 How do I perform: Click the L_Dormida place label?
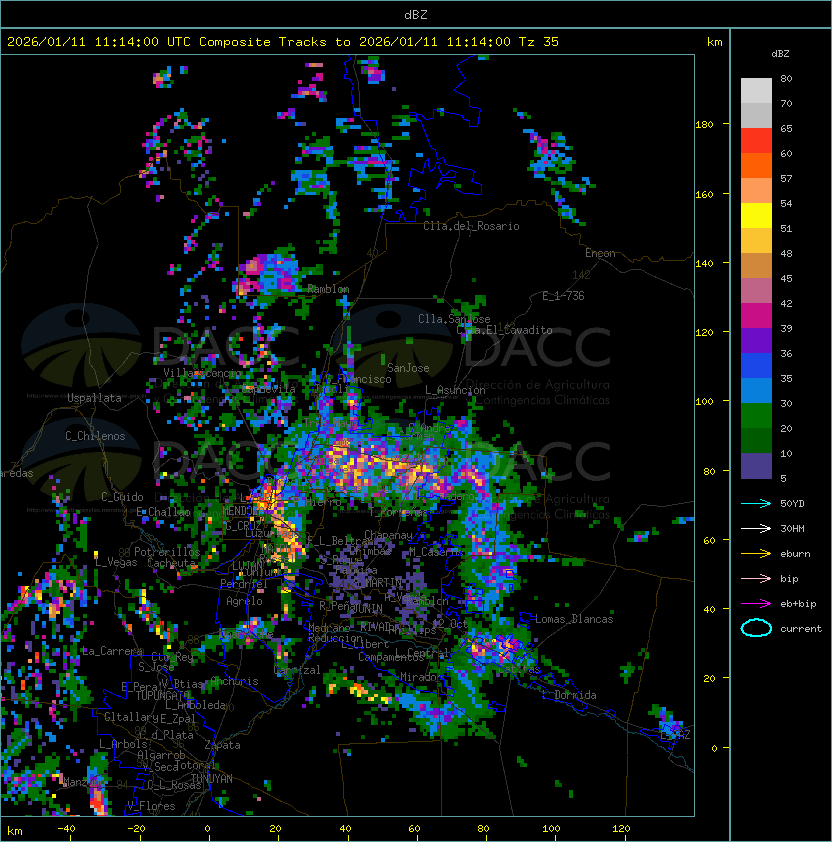(x=569, y=695)
